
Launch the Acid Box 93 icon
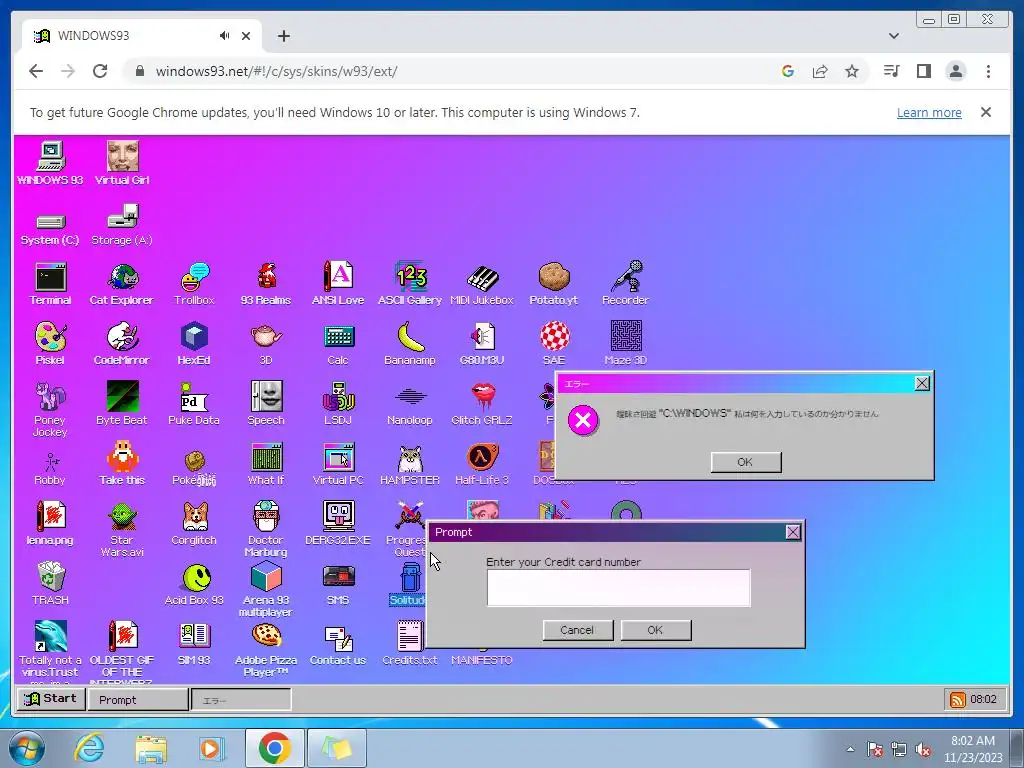click(x=194, y=584)
